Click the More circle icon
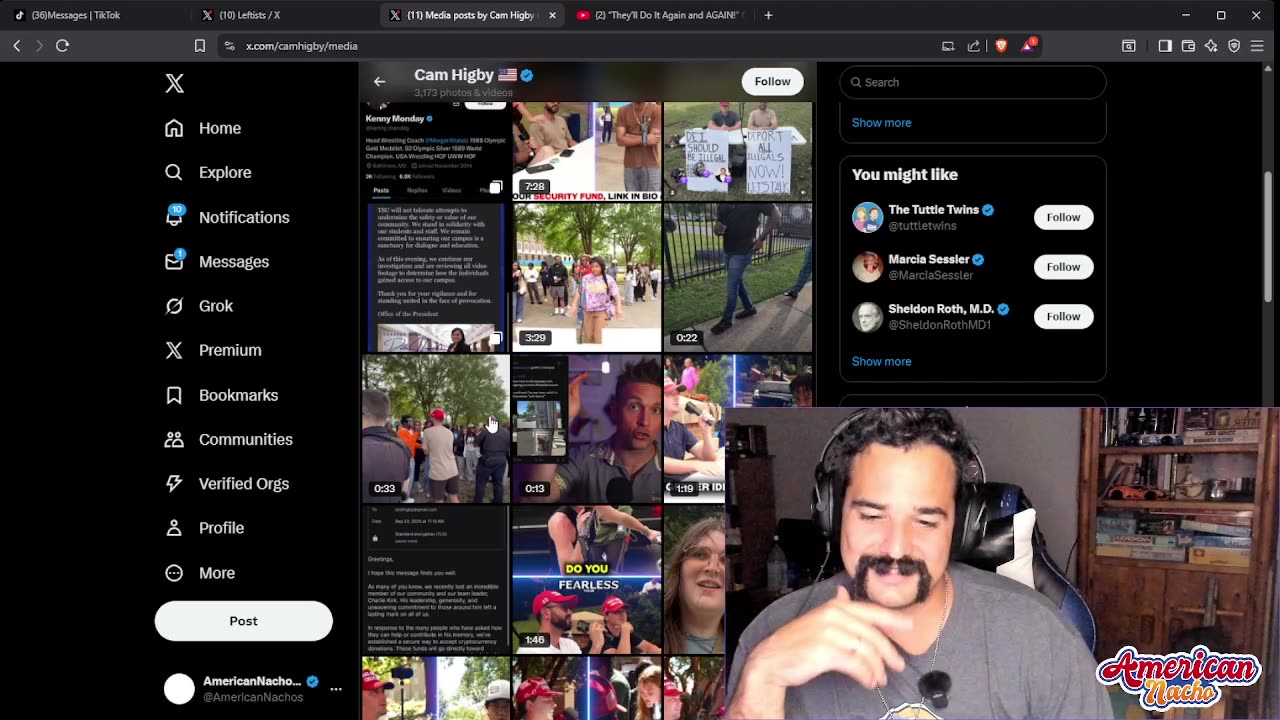The height and width of the screenshot is (720, 1280). pos(174,573)
